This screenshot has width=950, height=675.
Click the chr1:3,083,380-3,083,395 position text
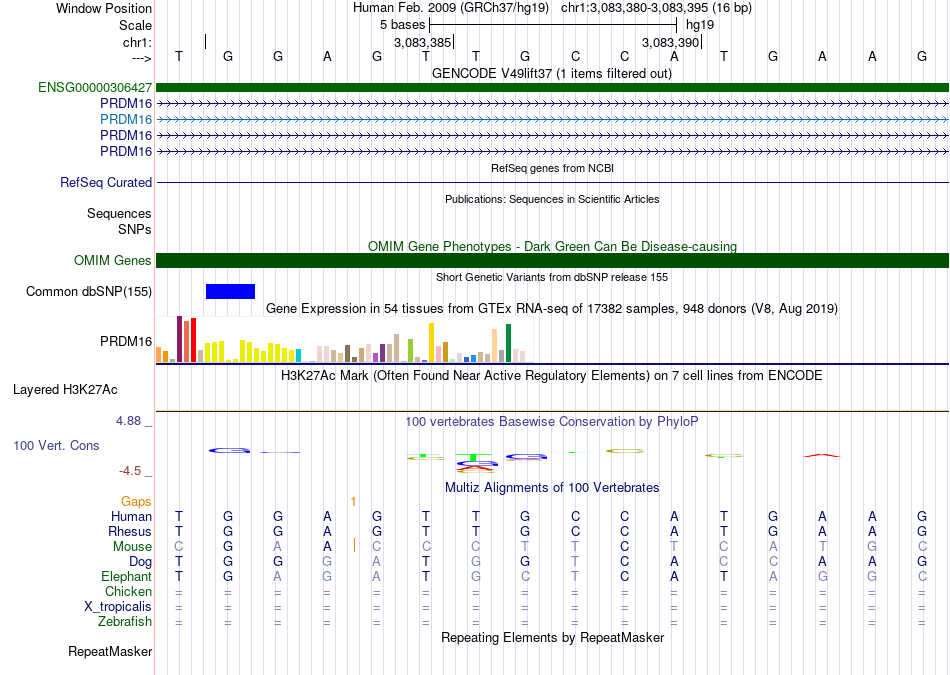point(656,8)
